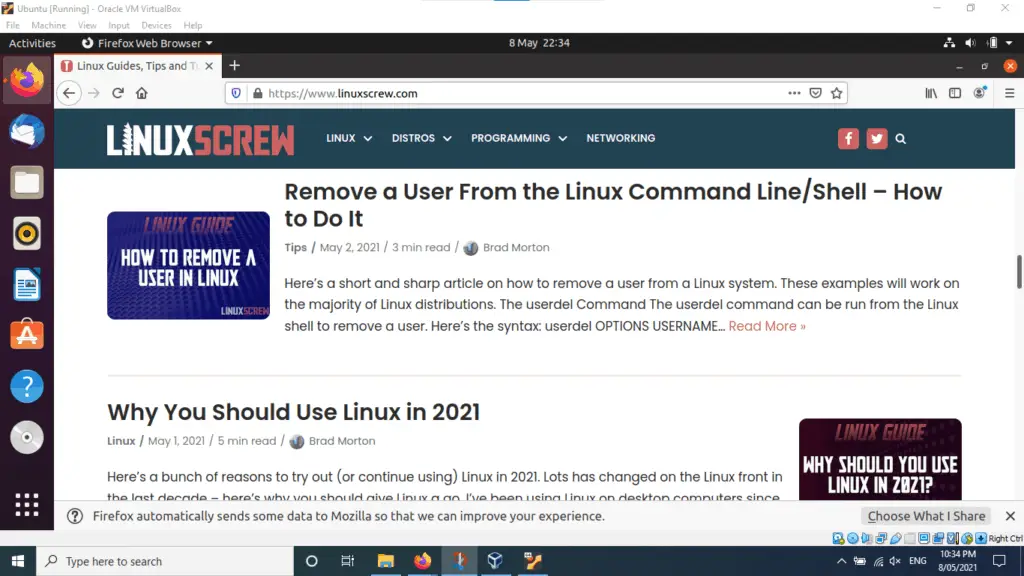Show tracking protection shield info
The image size is (1024, 576).
[x=236, y=93]
